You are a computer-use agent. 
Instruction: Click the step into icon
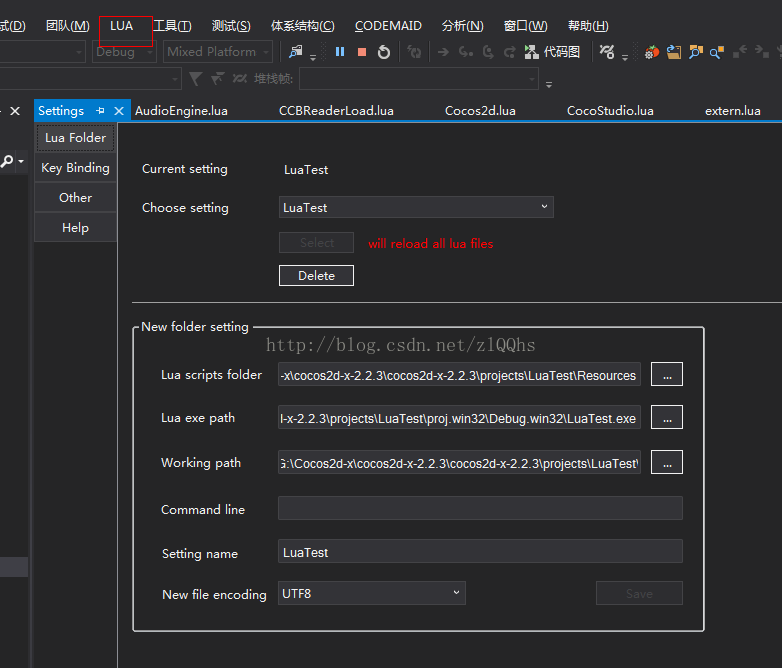coord(465,52)
